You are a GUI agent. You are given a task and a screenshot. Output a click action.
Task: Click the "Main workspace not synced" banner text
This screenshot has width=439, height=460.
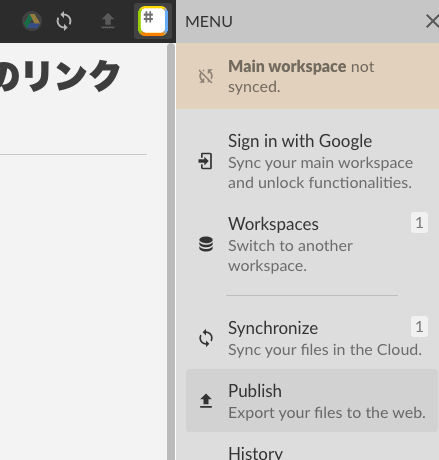click(301, 76)
